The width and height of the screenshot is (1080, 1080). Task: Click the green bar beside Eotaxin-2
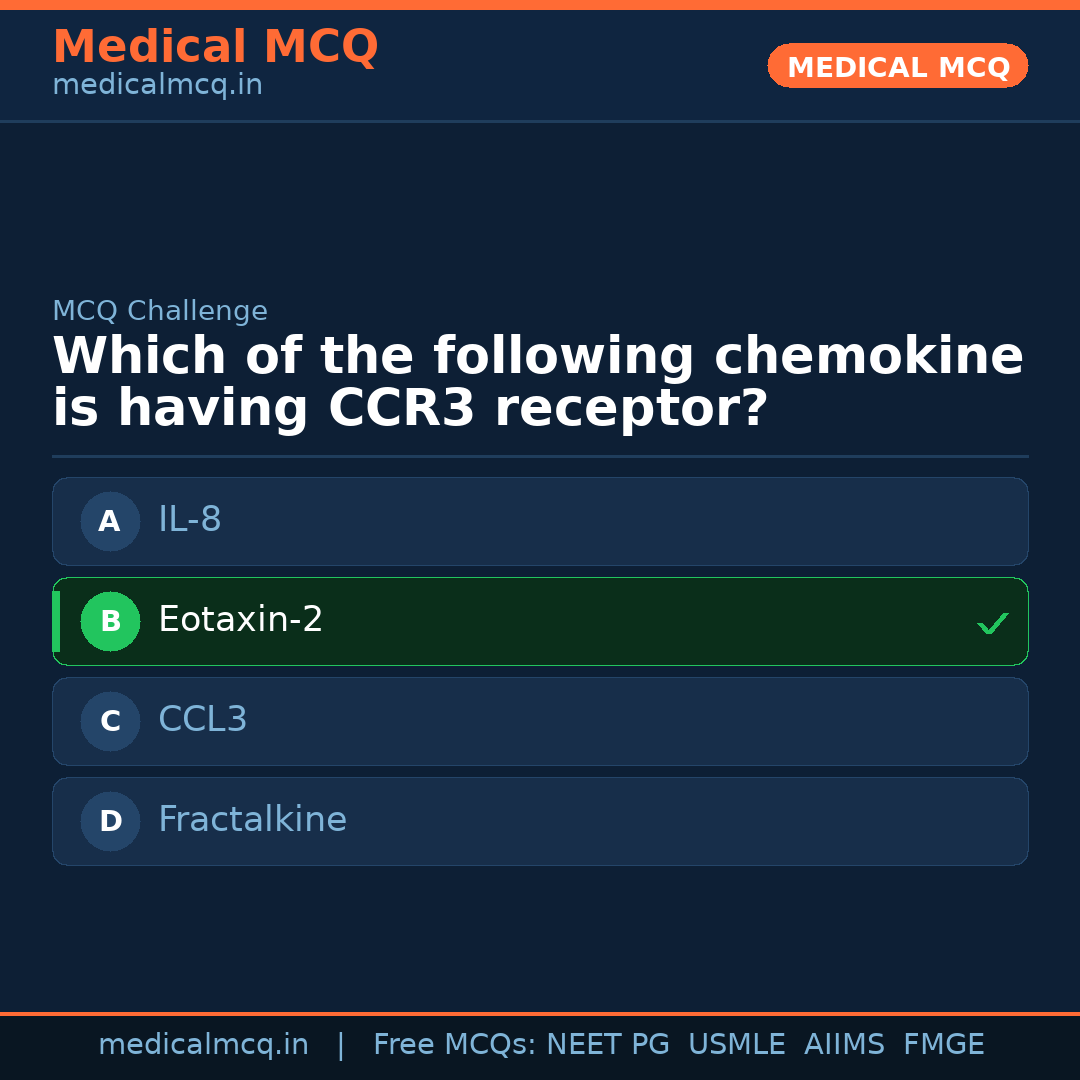(x=56, y=621)
